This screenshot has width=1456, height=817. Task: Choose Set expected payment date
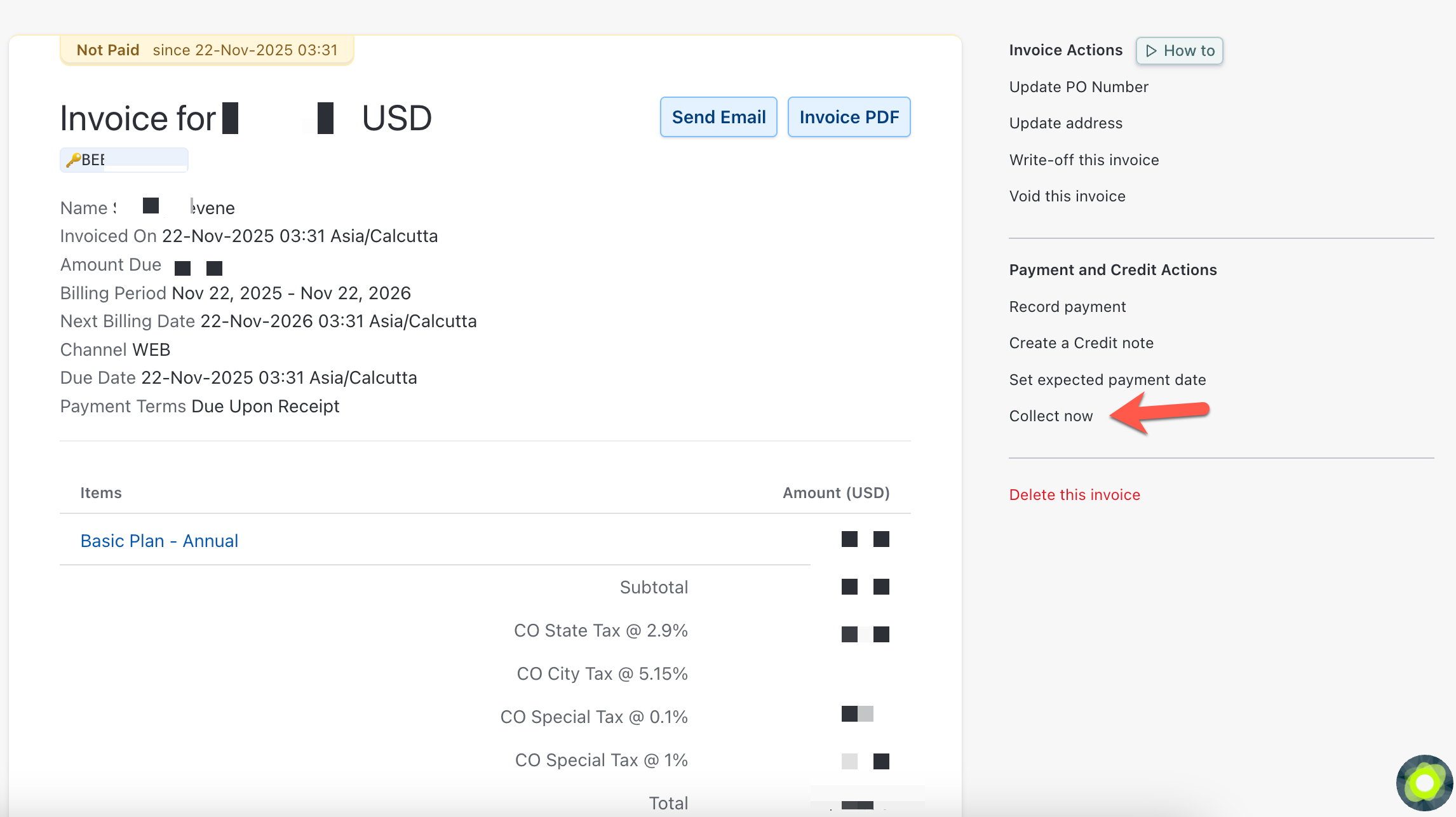pos(1107,380)
